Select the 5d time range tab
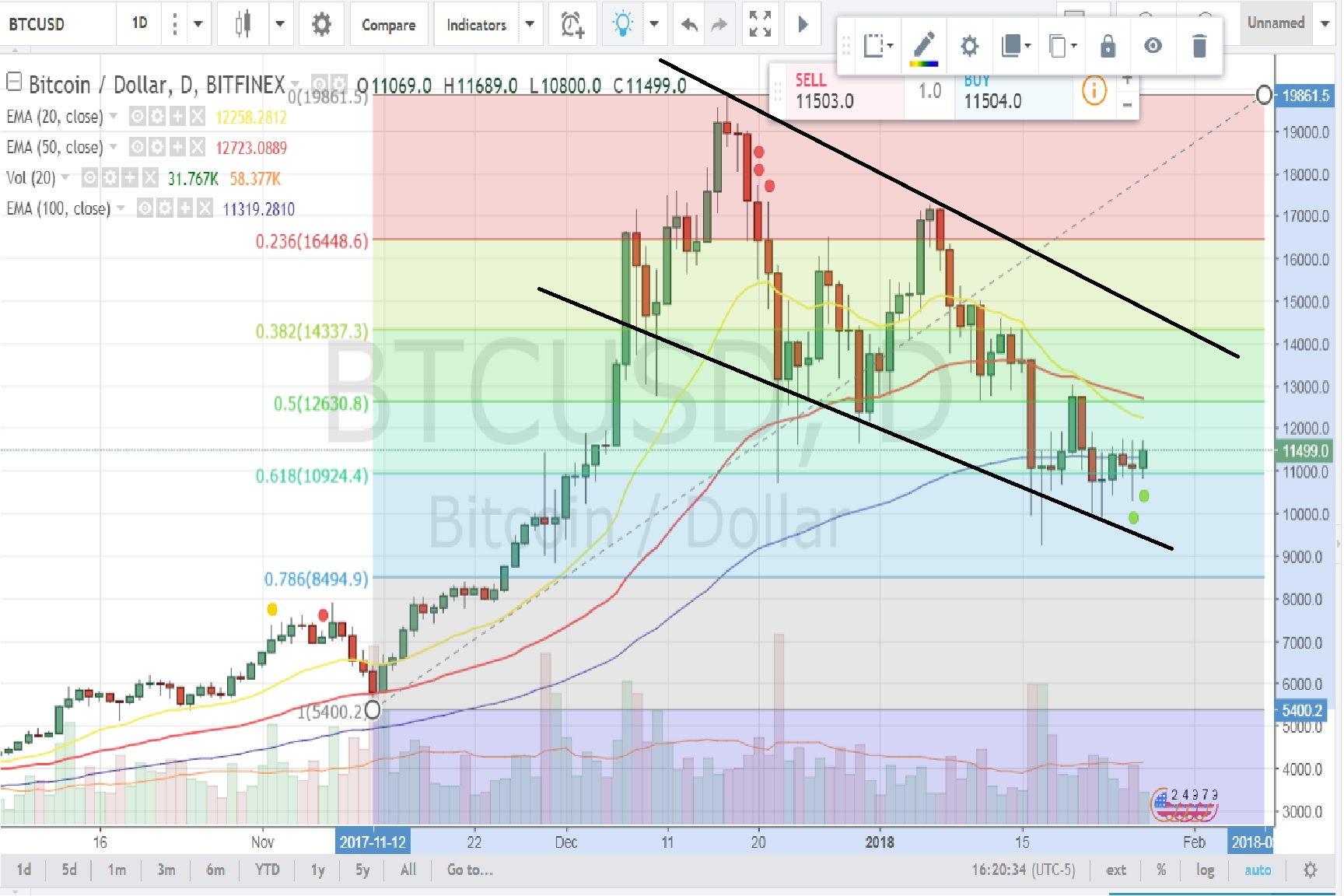1344x896 pixels. [x=69, y=870]
